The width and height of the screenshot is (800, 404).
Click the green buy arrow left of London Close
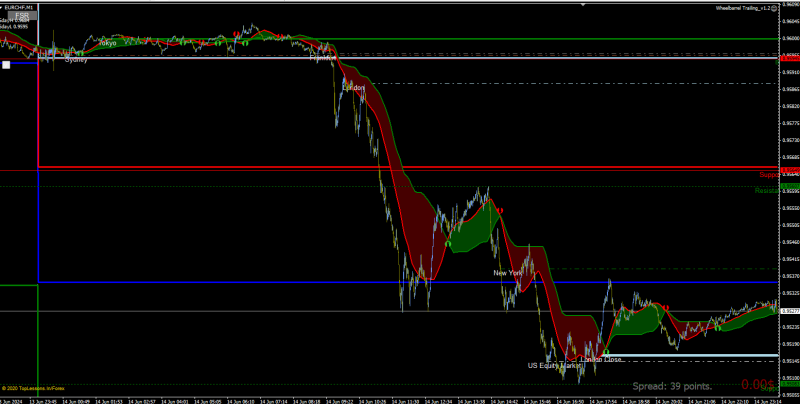pos(606,351)
